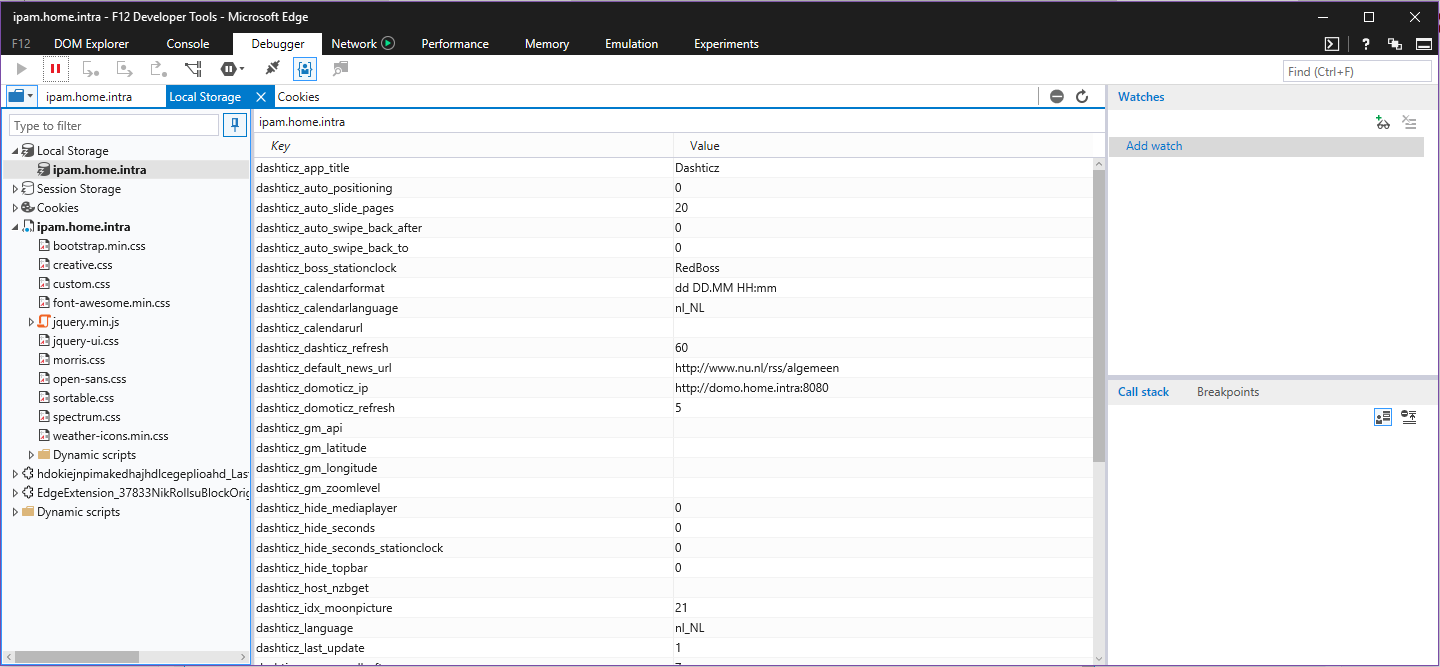
Task: Open the Memory tab
Action: (547, 44)
